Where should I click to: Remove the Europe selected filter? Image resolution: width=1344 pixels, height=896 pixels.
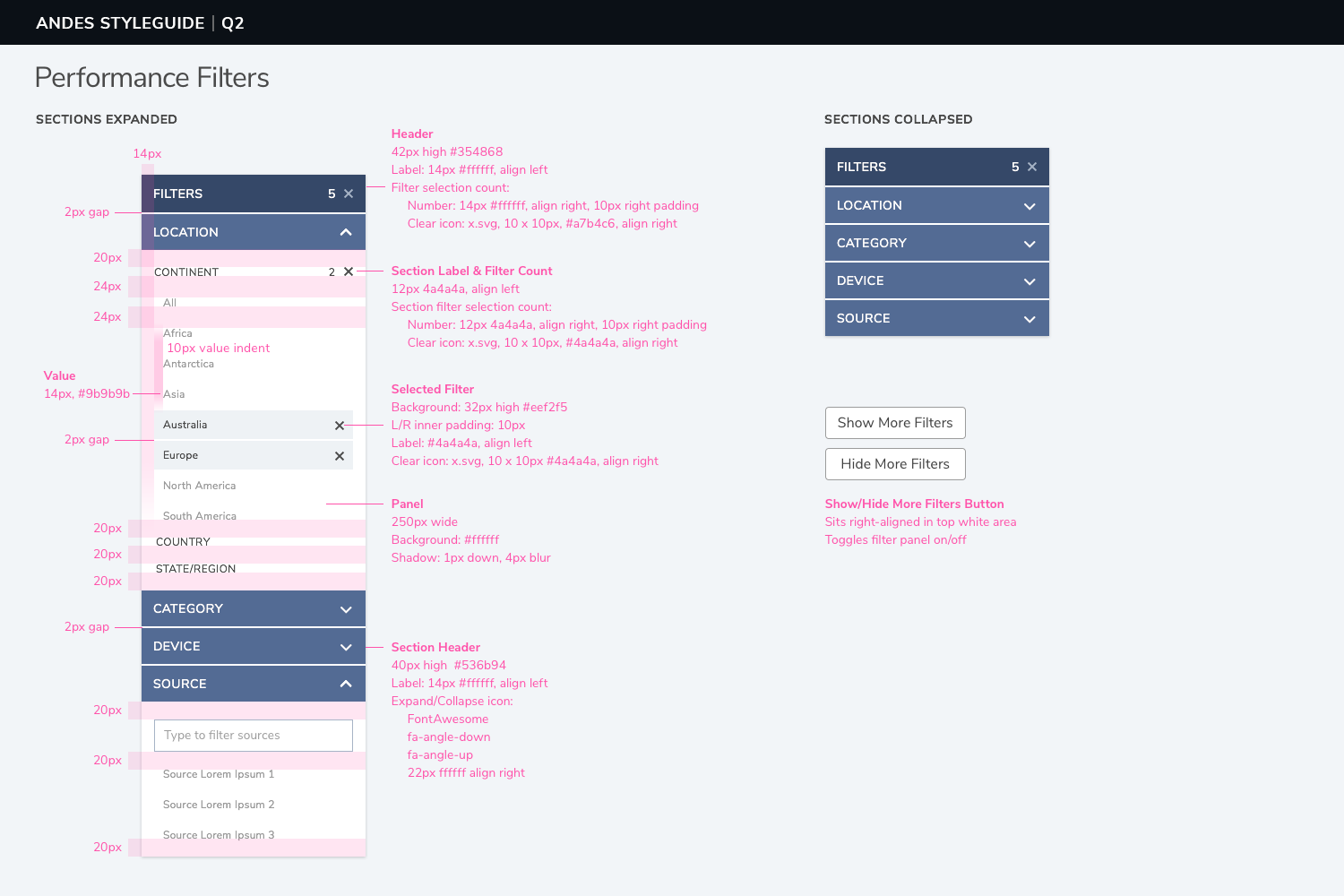(340, 456)
